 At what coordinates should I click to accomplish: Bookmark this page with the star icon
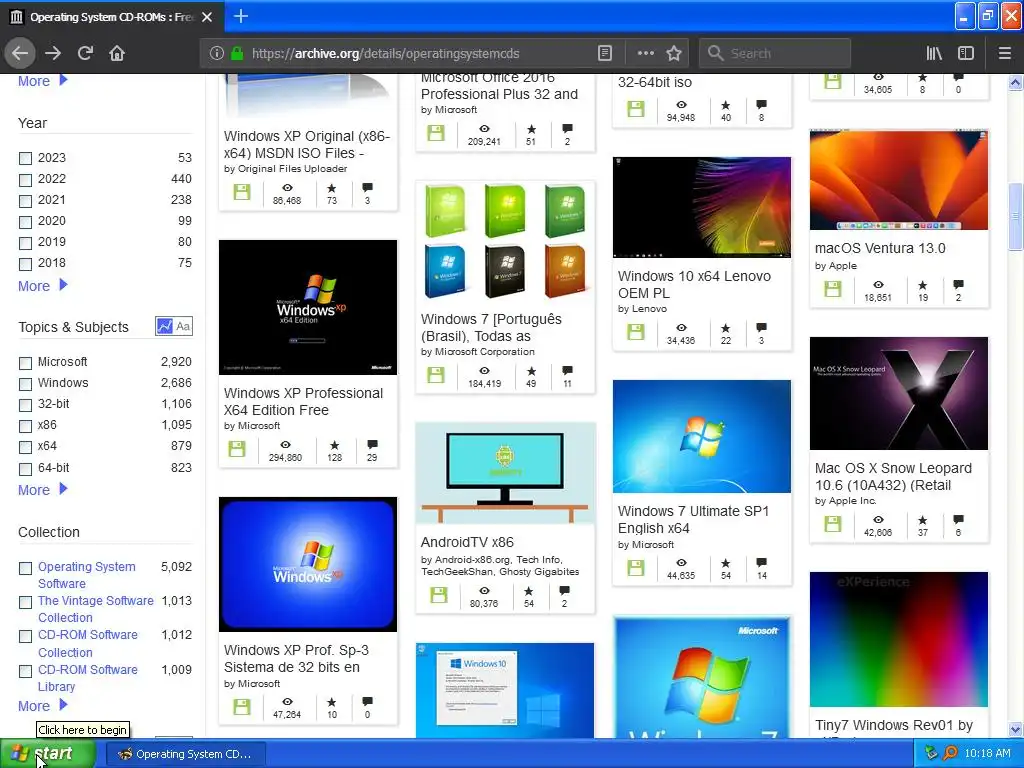pyautogui.click(x=674, y=54)
